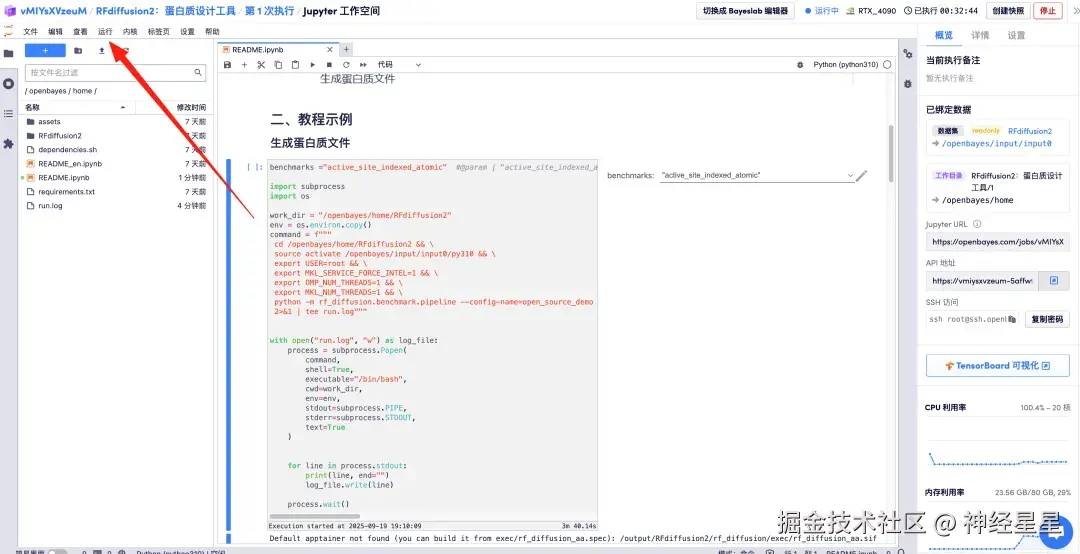The height and width of the screenshot is (554, 1080).
Task: Insert a cell below with plus icon
Action: click(244, 65)
